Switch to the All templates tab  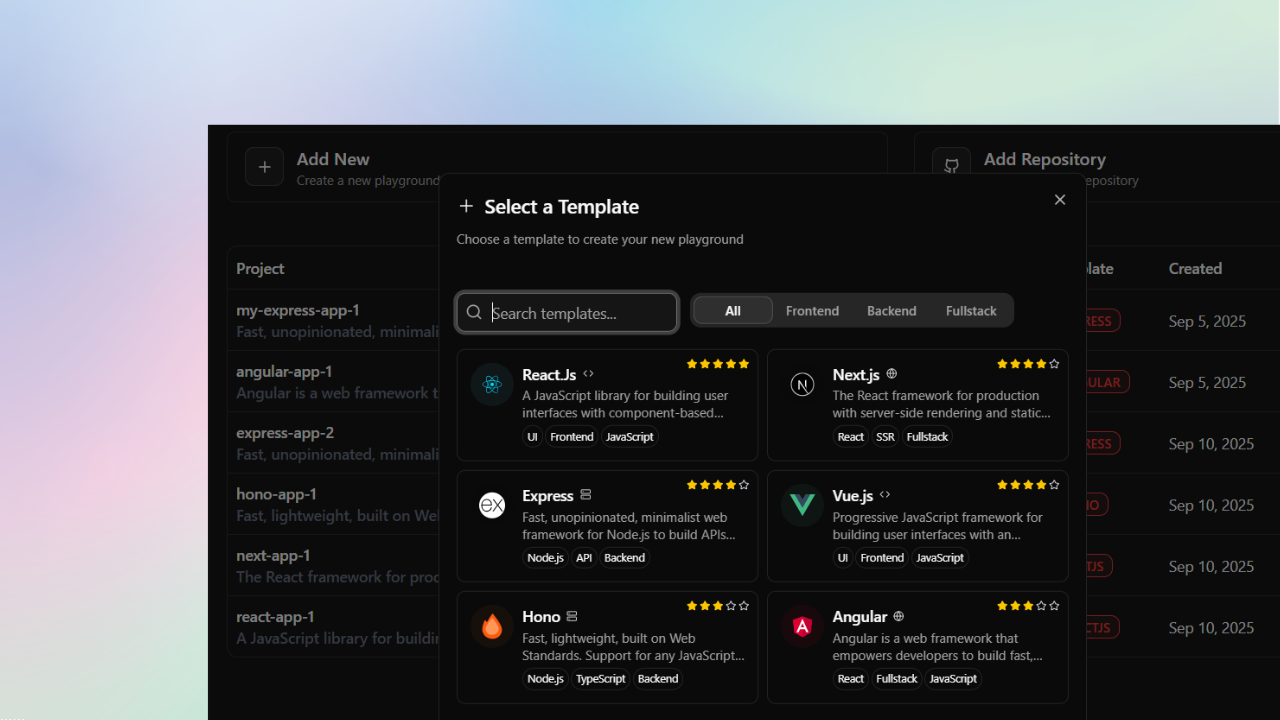(732, 310)
